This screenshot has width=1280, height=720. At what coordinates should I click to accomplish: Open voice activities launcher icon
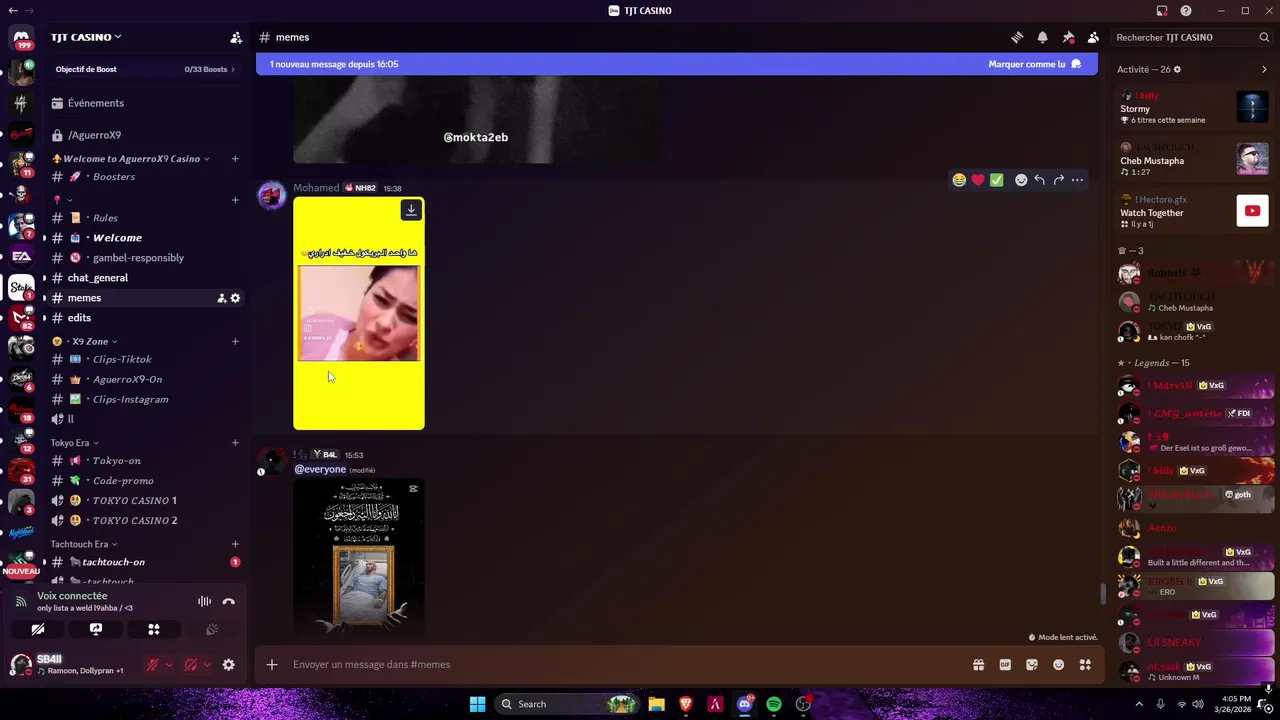coord(154,629)
